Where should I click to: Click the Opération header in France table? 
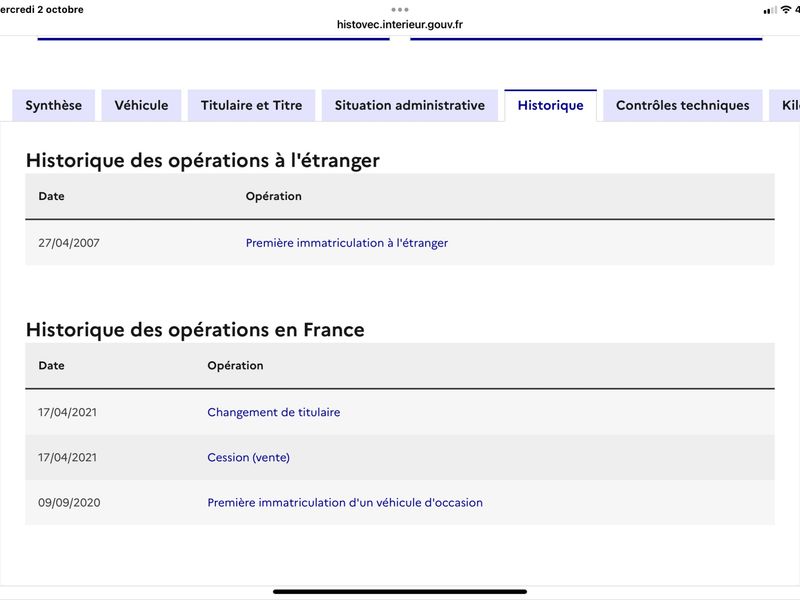point(235,366)
